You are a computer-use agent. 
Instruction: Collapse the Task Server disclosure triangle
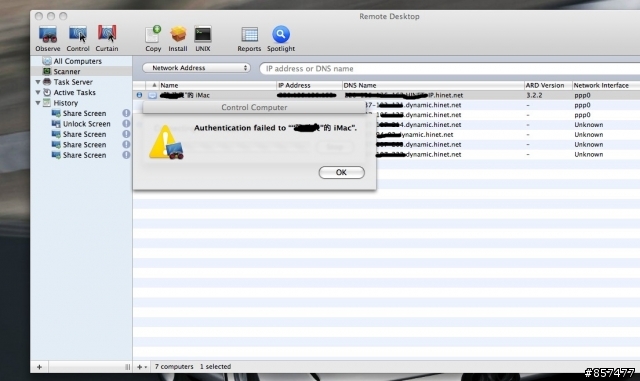(38, 82)
